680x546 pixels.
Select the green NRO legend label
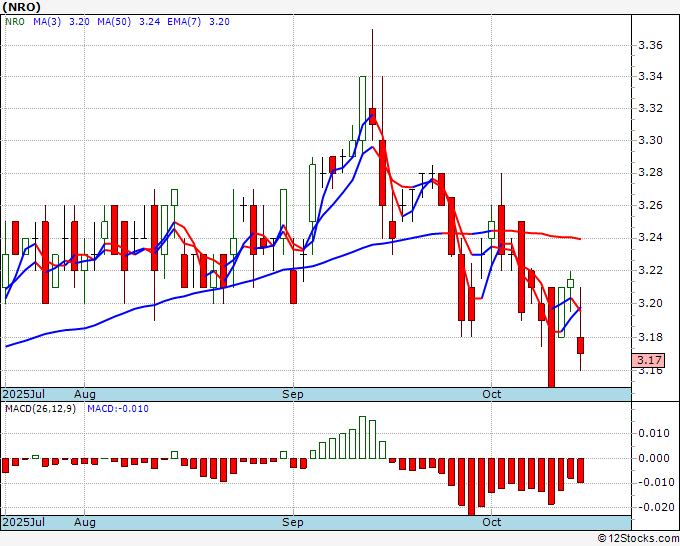pos(15,22)
